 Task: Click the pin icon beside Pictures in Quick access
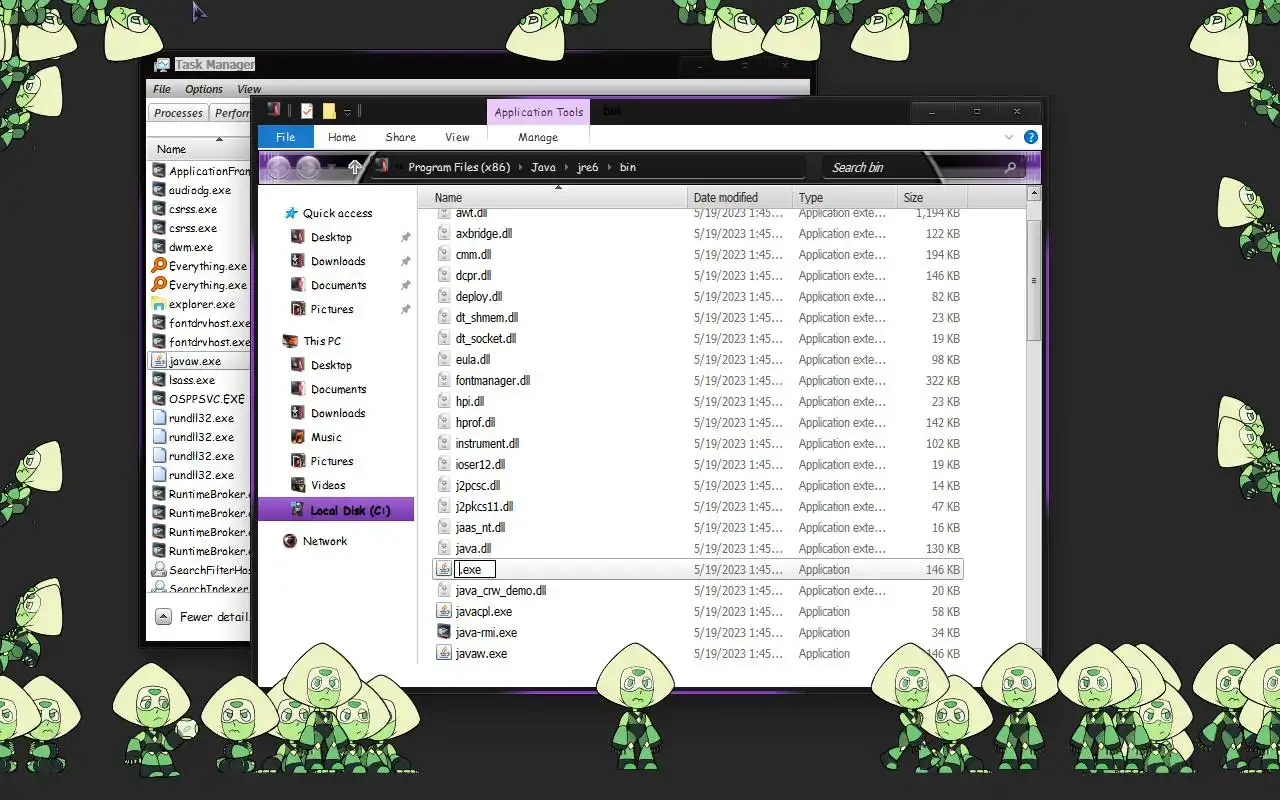(405, 309)
